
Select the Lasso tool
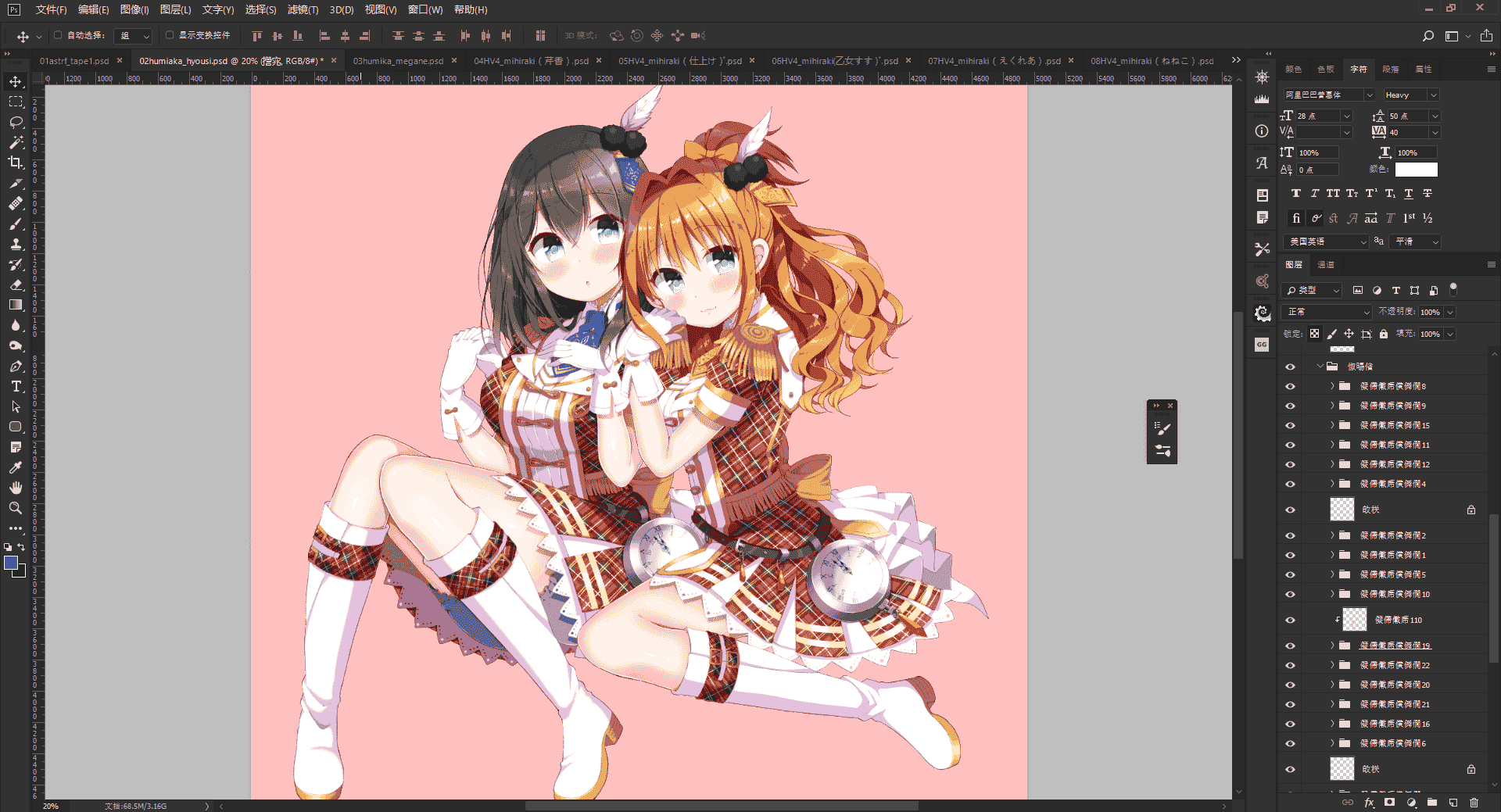point(16,122)
